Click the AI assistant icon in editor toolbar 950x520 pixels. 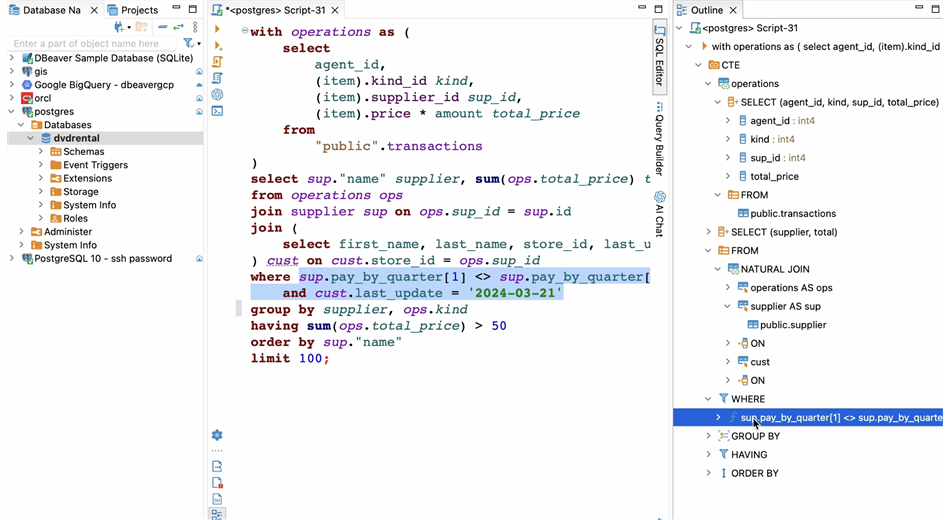pos(217,95)
